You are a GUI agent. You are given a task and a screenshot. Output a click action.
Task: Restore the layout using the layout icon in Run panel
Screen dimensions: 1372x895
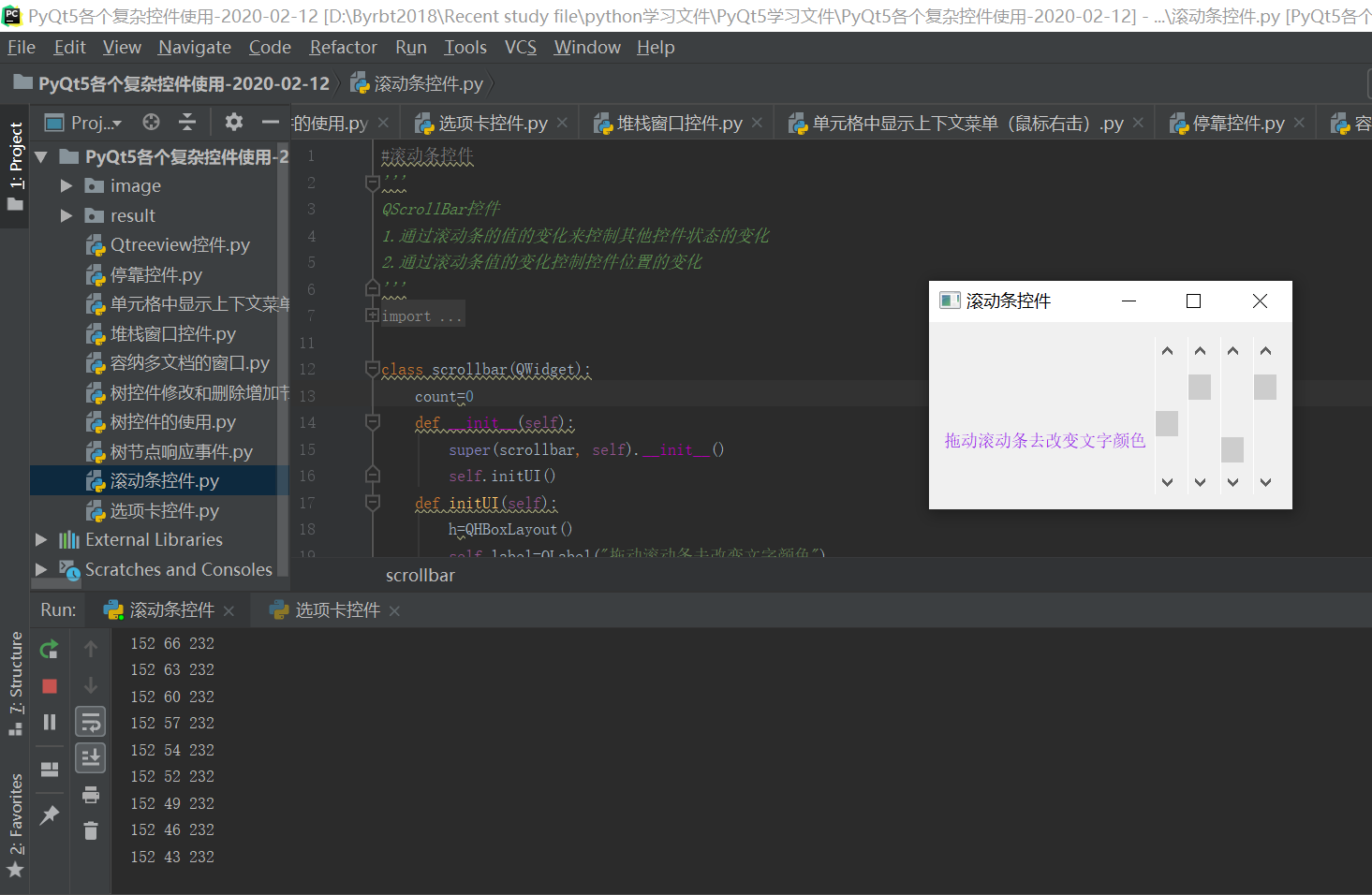[50, 770]
